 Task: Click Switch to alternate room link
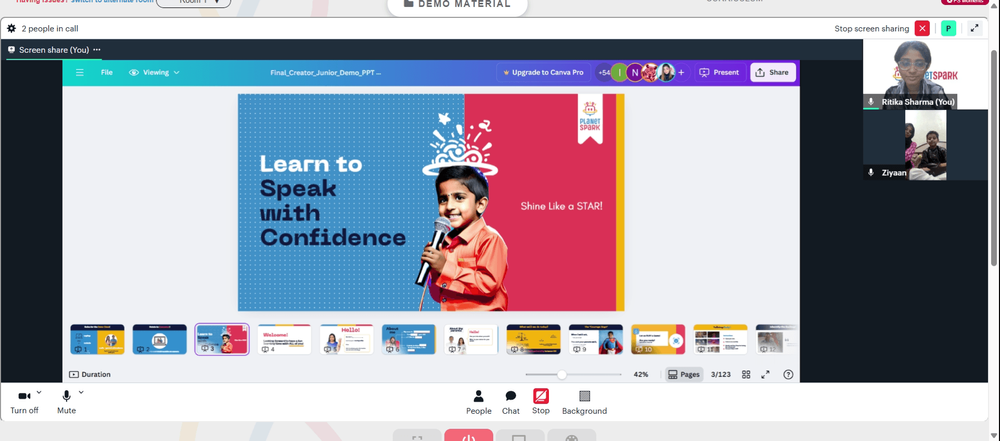pos(110,2)
